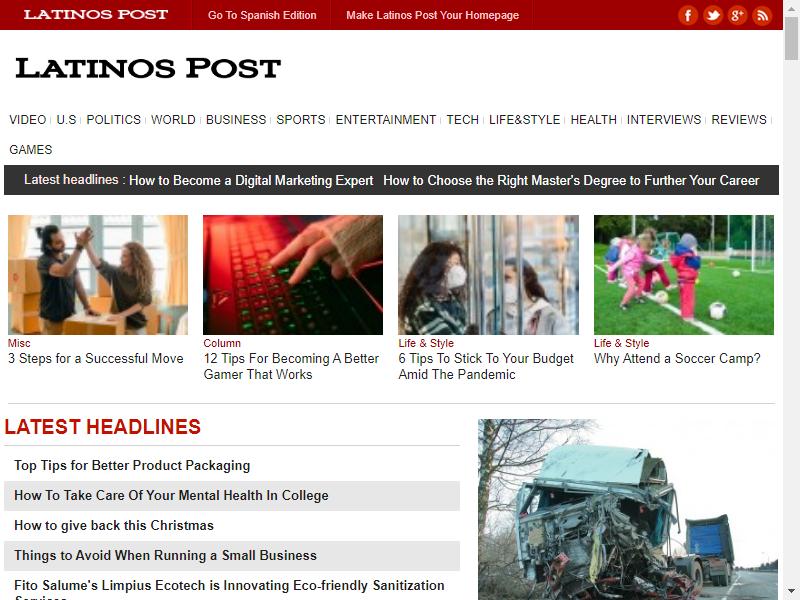This screenshot has width=800, height=600.
Task: Open the Facebook social icon
Action: (x=688, y=15)
